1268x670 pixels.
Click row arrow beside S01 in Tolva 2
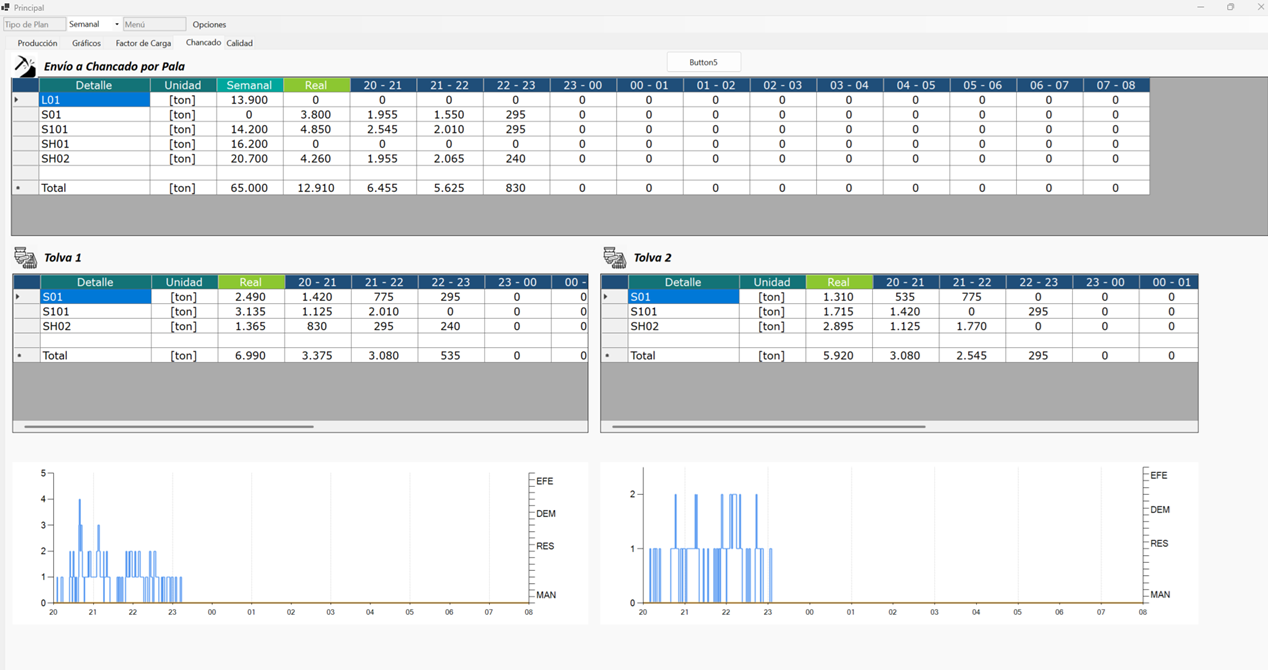point(606,297)
